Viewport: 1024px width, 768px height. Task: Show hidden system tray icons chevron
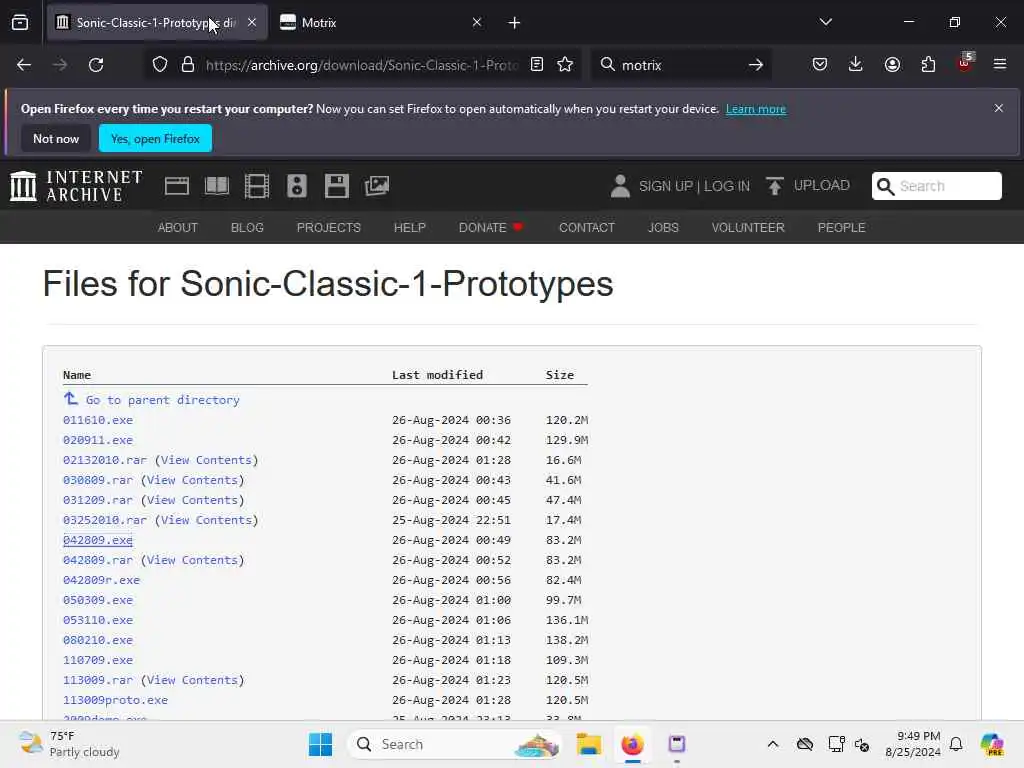(773, 744)
